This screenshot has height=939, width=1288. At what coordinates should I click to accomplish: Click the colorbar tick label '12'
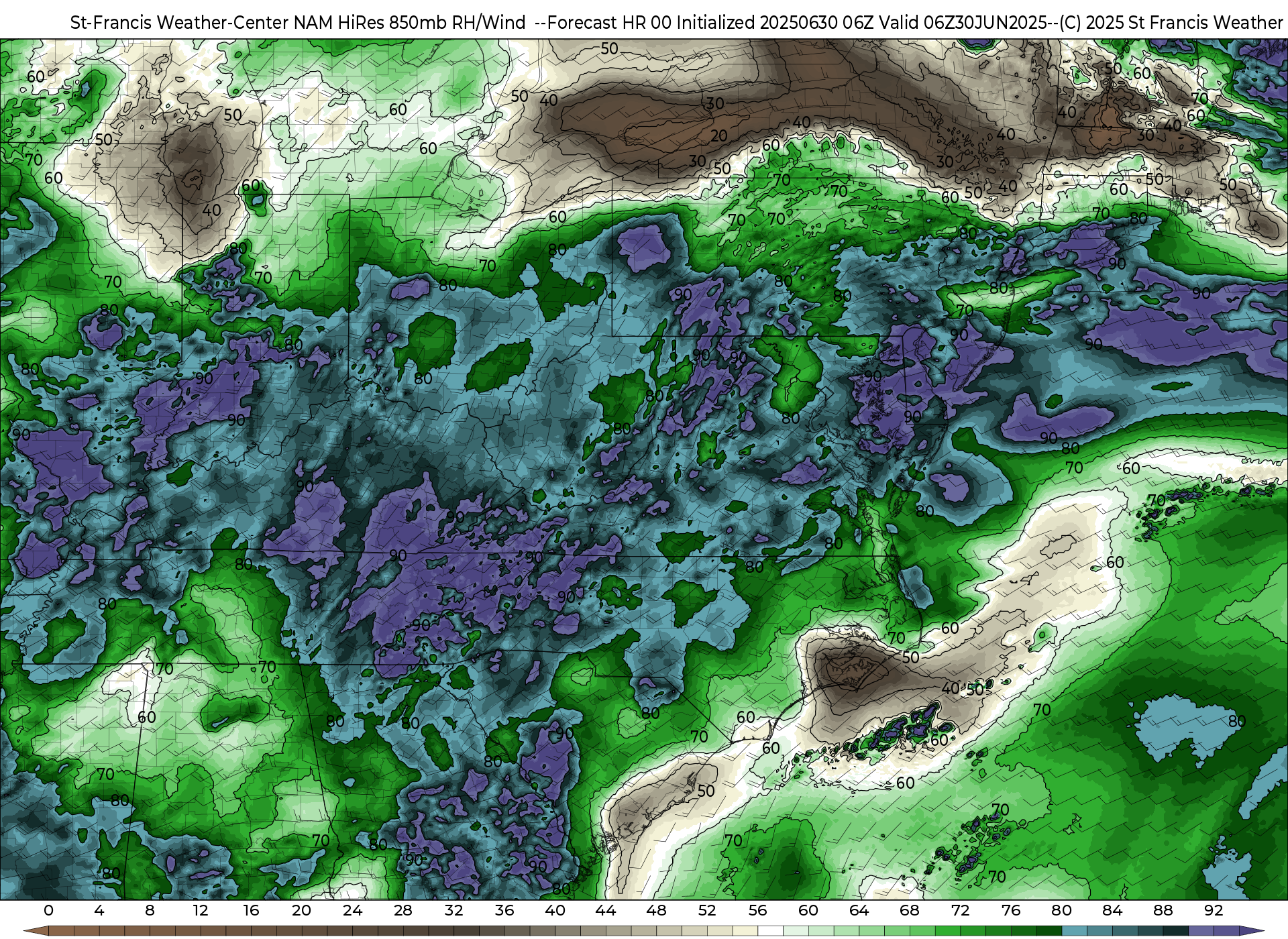pos(201,910)
